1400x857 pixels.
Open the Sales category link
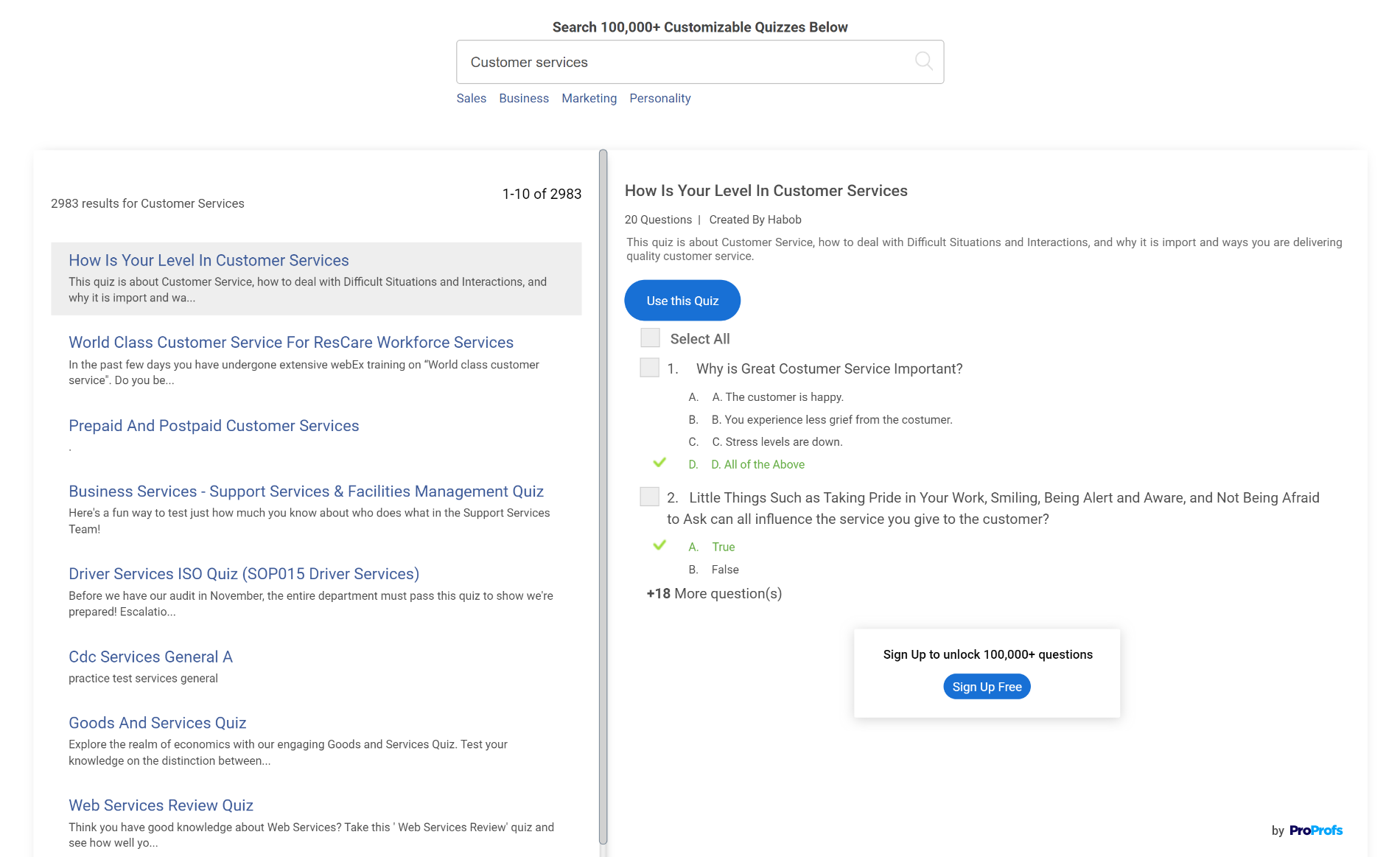click(471, 98)
